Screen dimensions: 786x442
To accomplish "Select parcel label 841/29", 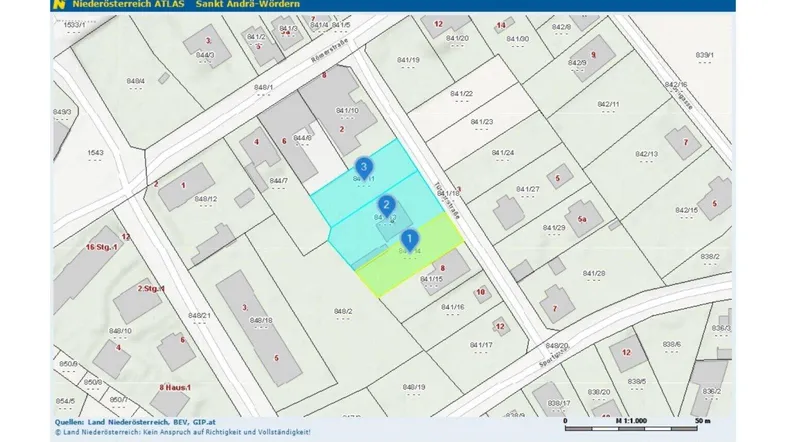I will [553, 228].
